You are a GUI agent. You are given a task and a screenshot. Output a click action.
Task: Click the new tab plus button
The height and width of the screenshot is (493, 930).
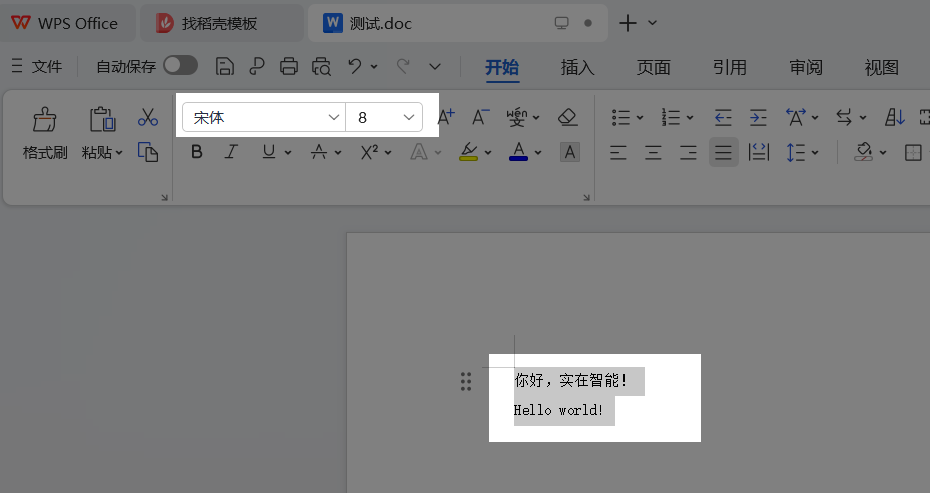[x=627, y=22]
